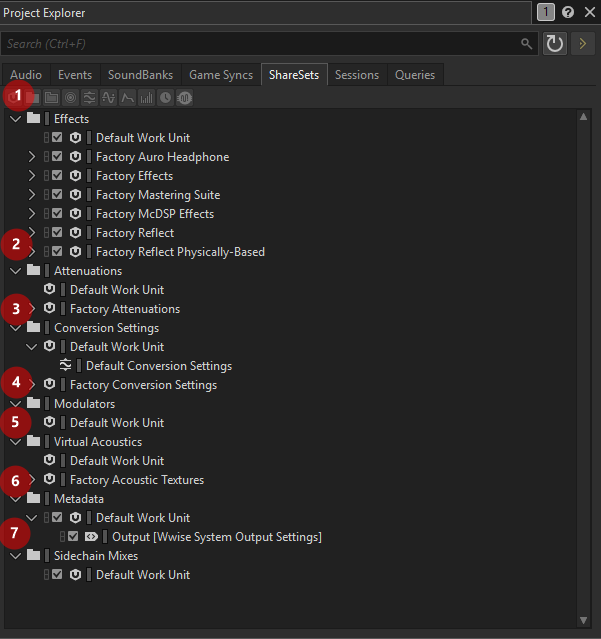Click the help question mark icon
The image size is (601, 639).
tap(568, 12)
